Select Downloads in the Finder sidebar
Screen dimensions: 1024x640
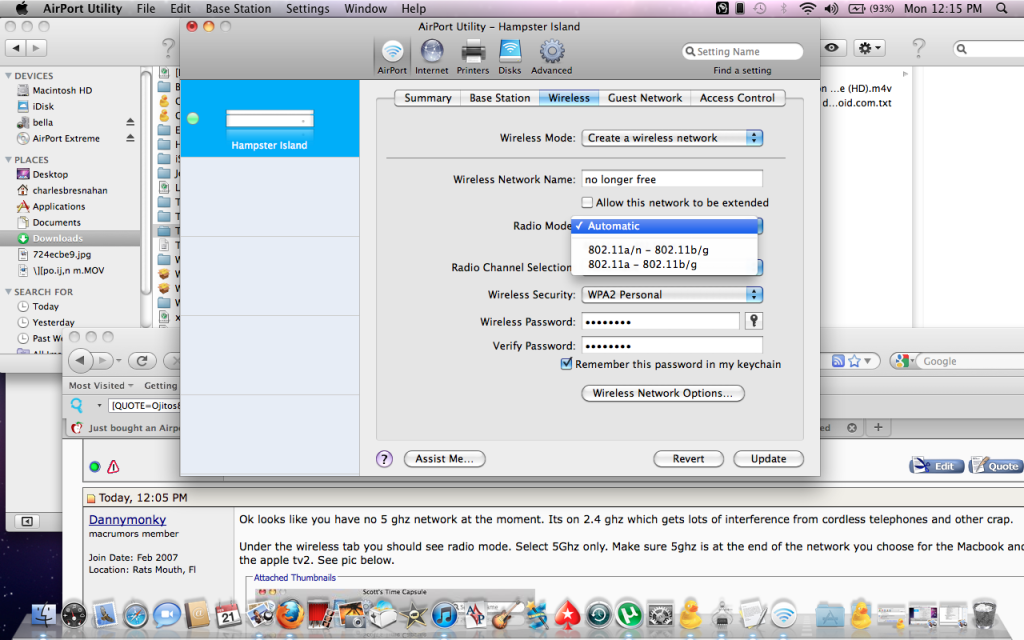point(70,238)
